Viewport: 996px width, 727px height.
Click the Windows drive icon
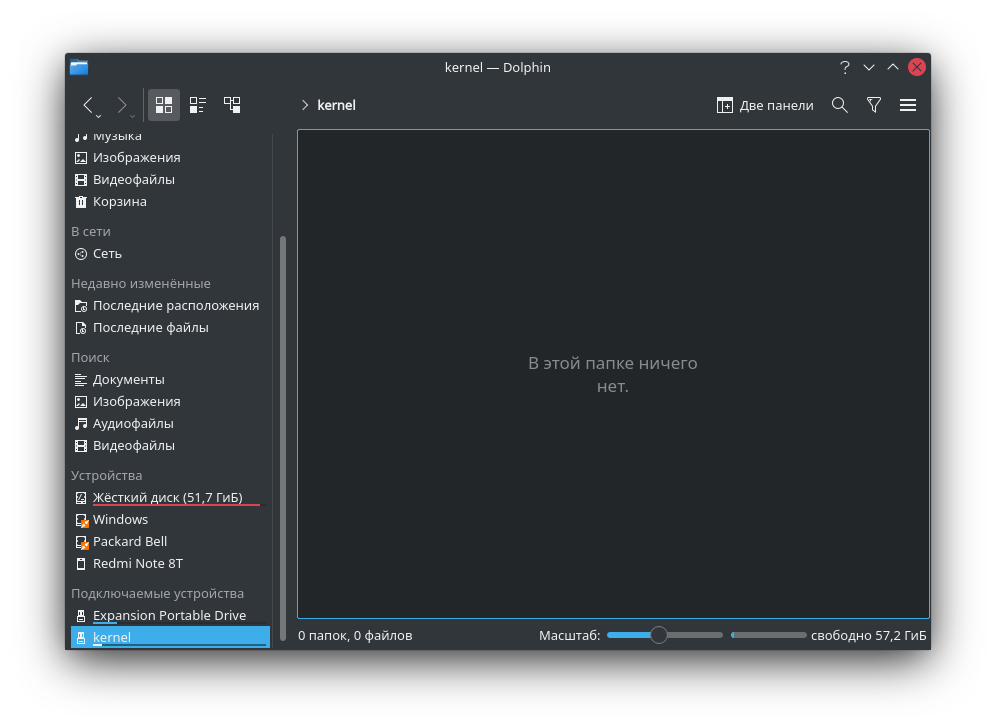[81, 521]
